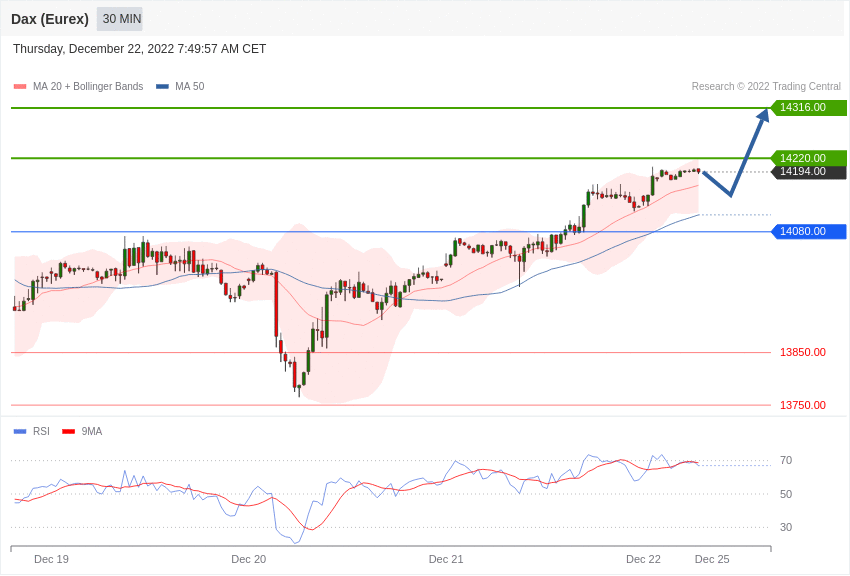Click the blue RSI legend swatch
The height and width of the screenshot is (576, 850).
[20, 431]
